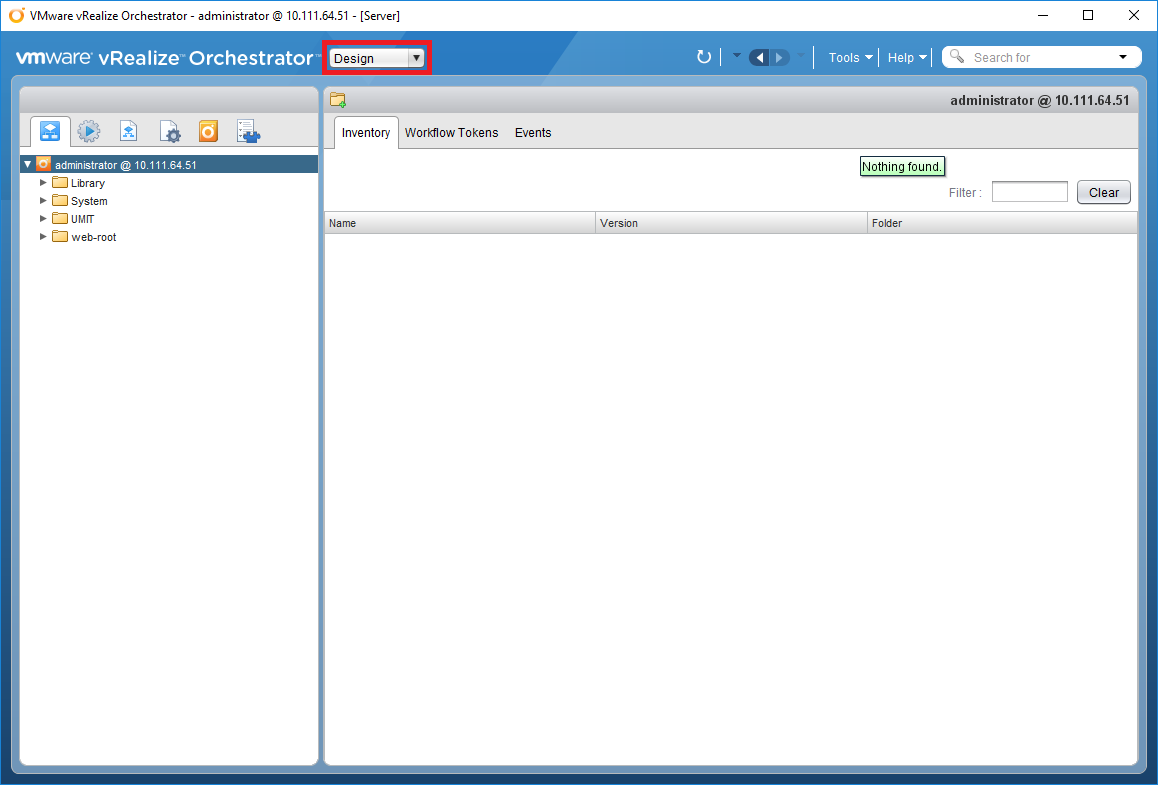Open the Tools menu
The image size is (1158, 785).
click(x=850, y=57)
